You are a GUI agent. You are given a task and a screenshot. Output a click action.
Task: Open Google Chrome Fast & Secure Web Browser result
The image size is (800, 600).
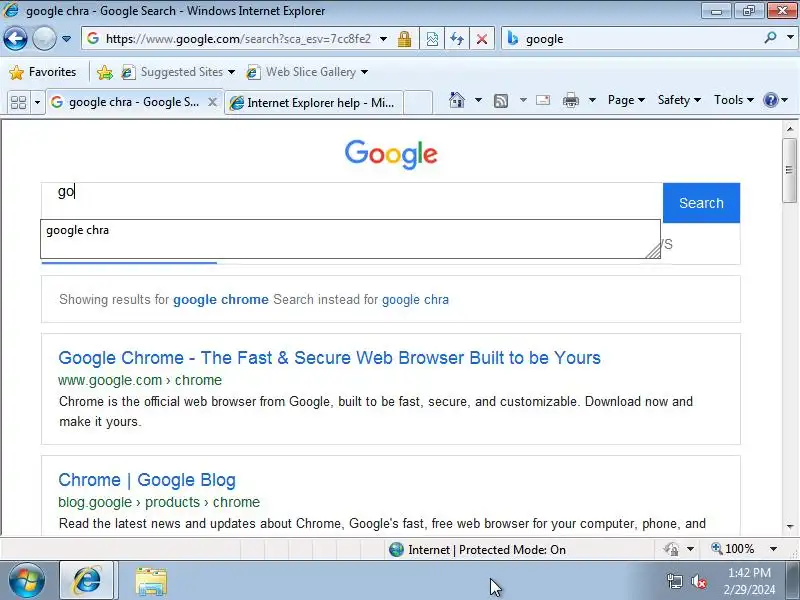click(x=329, y=358)
